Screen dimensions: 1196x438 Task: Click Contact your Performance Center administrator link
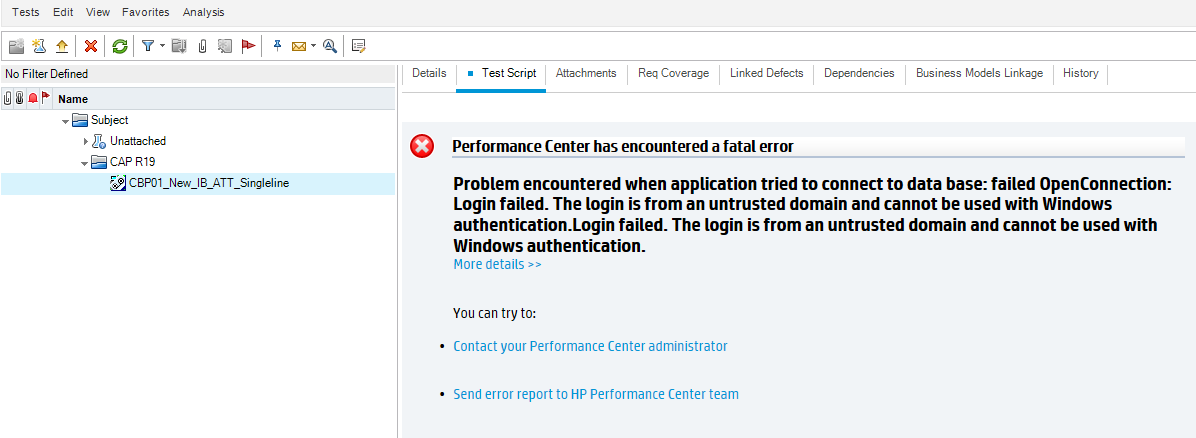(x=590, y=346)
